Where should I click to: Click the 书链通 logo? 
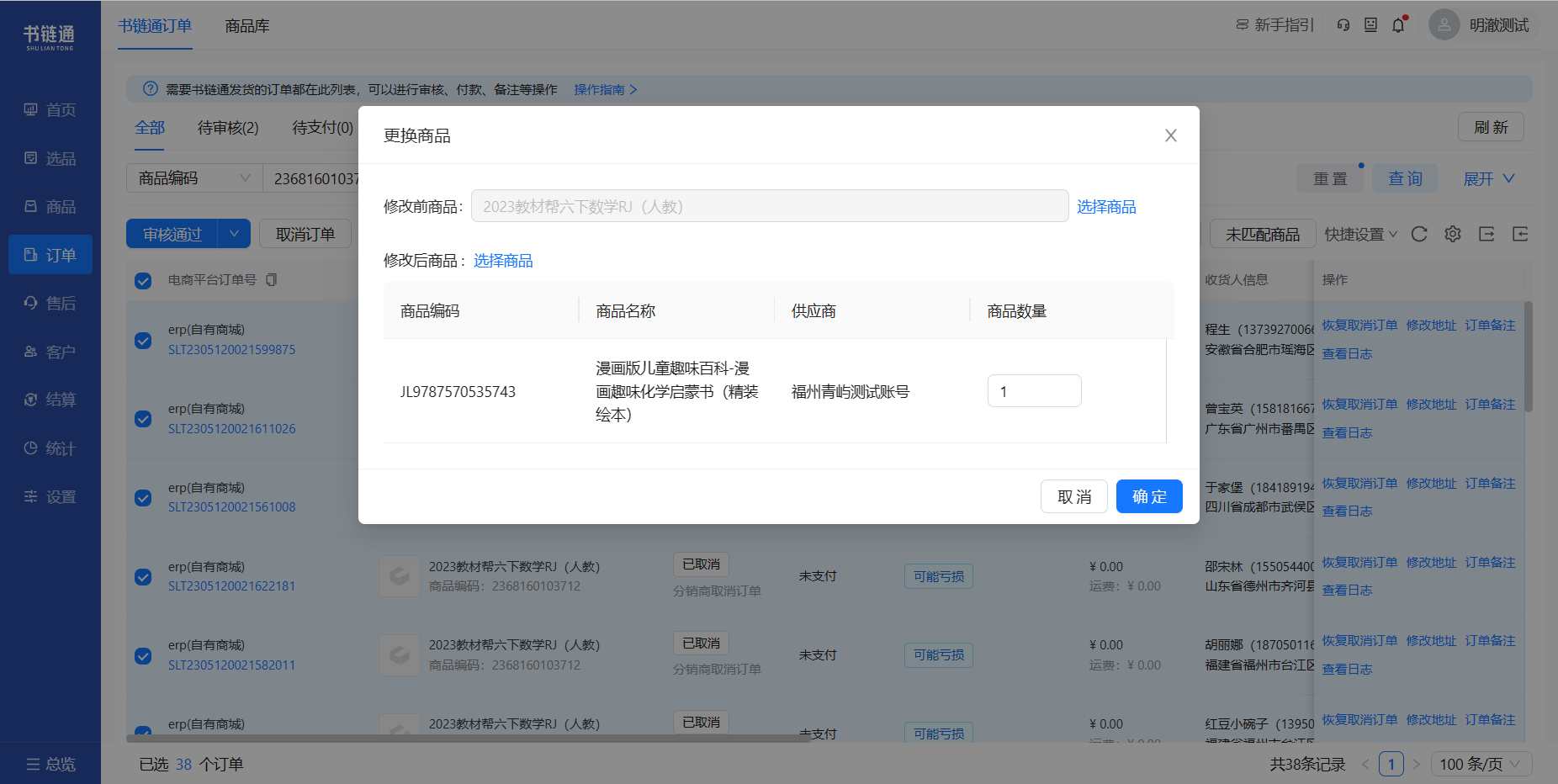(x=50, y=36)
